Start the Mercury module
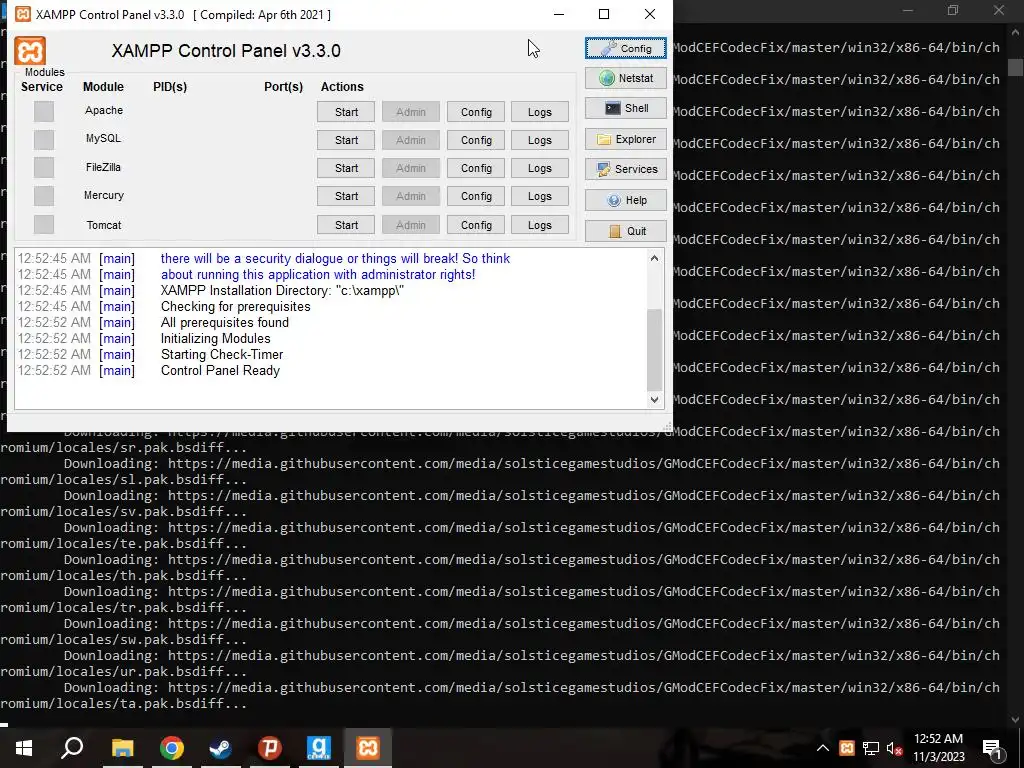This screenshot has height=768, width=1024. pos(346,196)
